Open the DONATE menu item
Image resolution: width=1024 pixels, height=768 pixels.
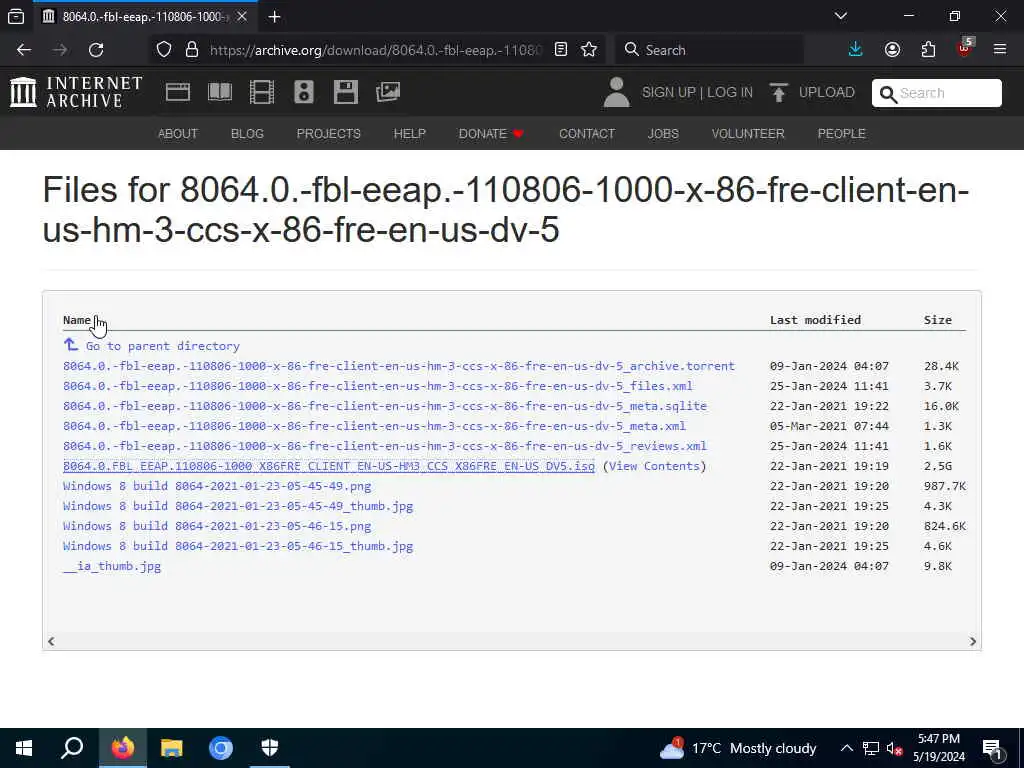pos(491,134)
